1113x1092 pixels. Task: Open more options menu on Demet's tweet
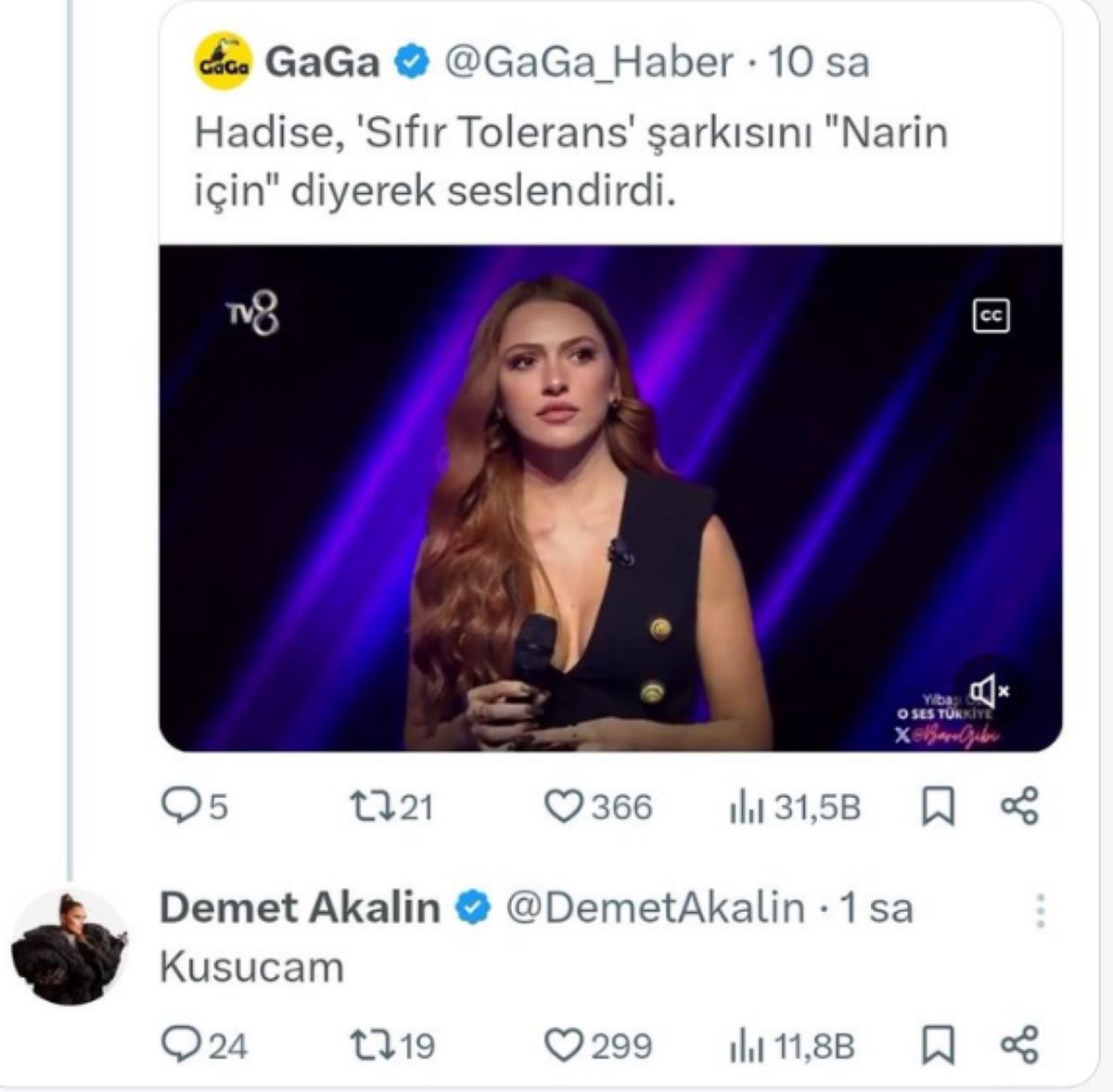[1041, 910]
